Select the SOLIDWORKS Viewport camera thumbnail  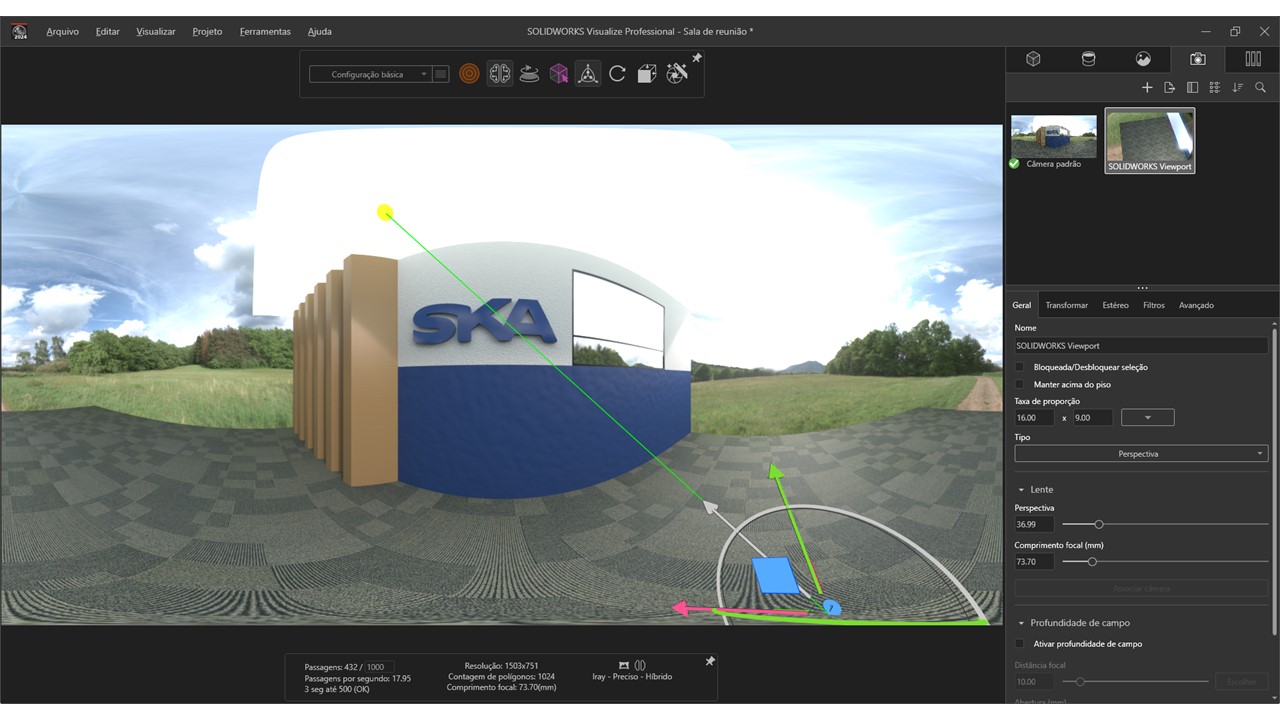click(1149, 141)
